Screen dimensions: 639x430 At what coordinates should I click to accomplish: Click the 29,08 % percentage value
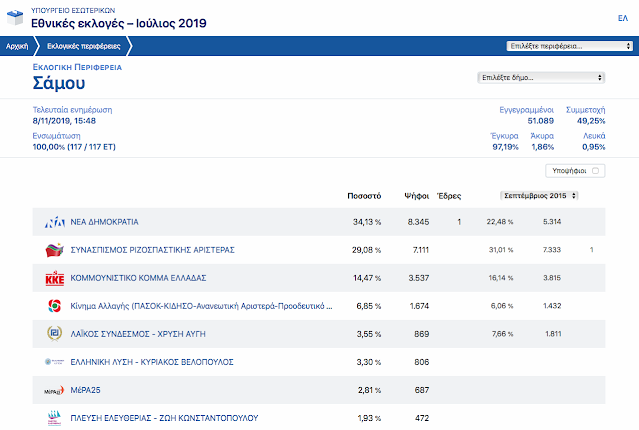pyautogui.click(x=366, y=250)
